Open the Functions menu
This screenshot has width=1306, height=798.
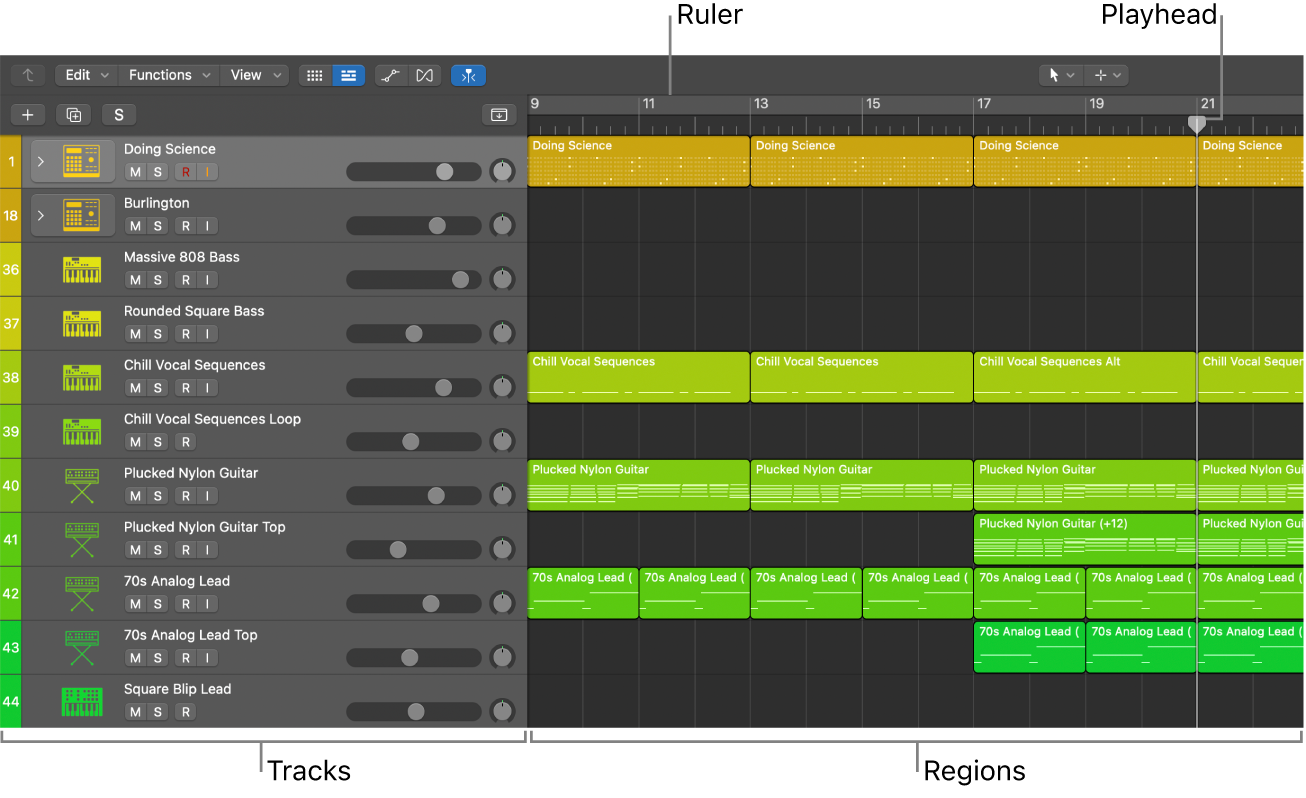click(x=167, y=75)
